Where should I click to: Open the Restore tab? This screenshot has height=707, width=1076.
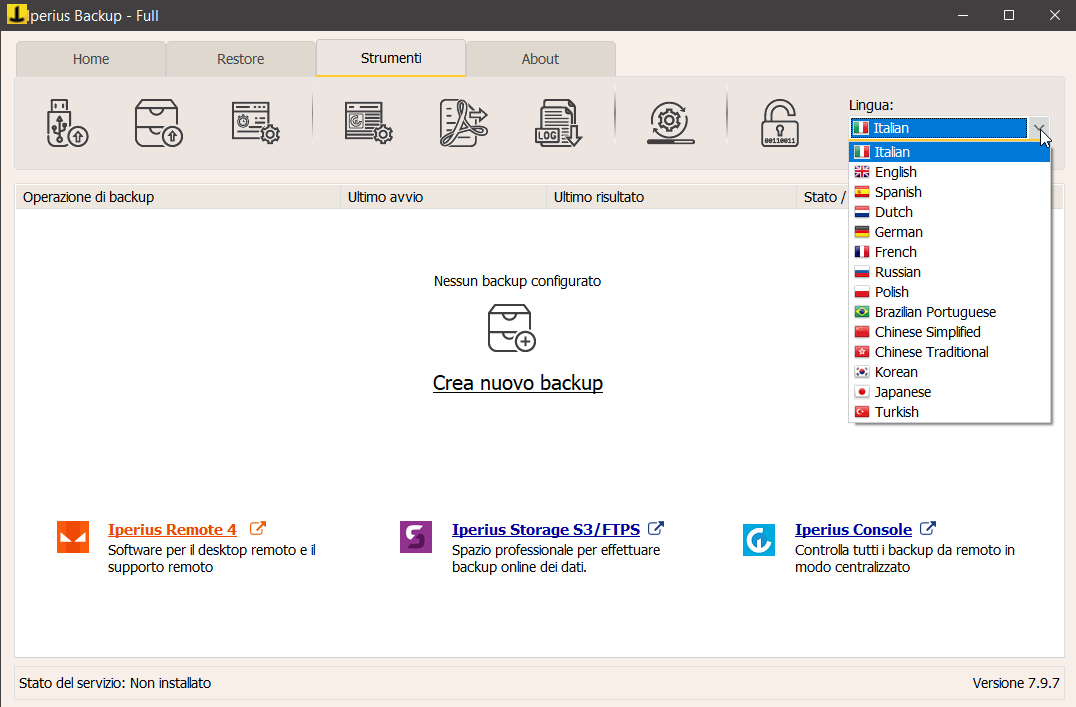tap(240, 59)
